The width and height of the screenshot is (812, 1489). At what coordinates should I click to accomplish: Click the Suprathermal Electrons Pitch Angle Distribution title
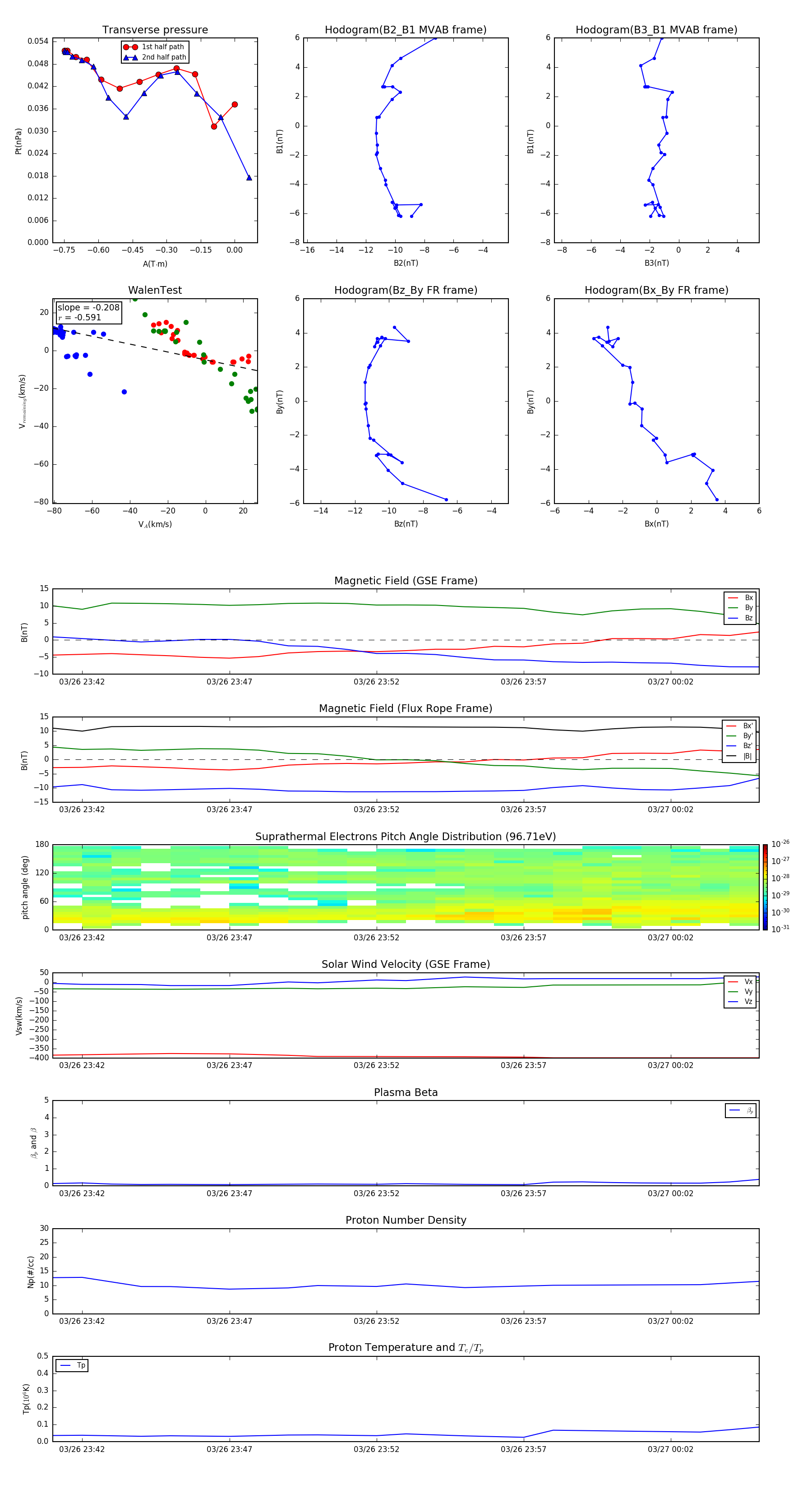point(406,837)
